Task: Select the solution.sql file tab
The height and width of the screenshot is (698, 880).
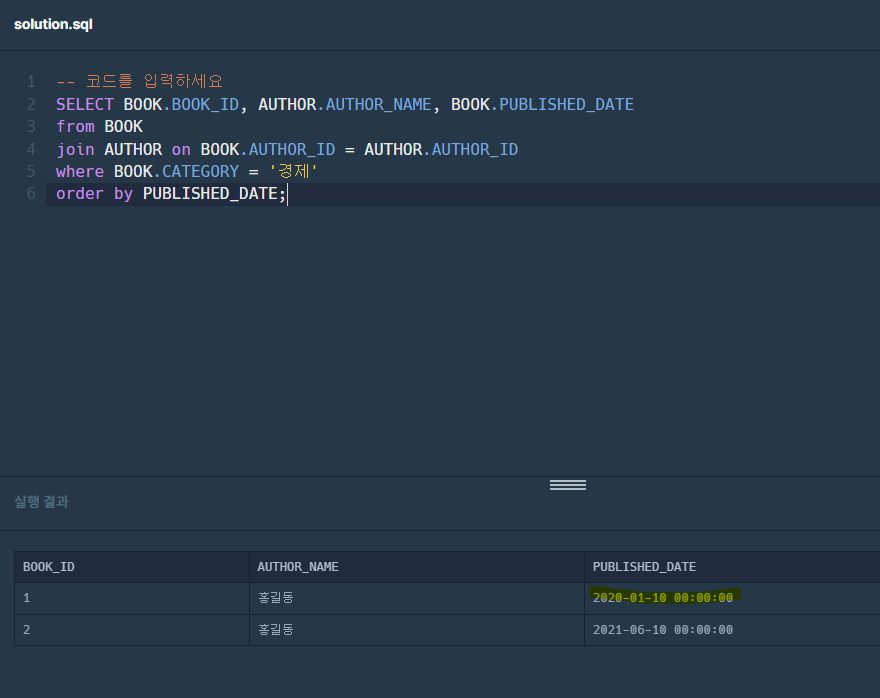Action: coord(53,25)
